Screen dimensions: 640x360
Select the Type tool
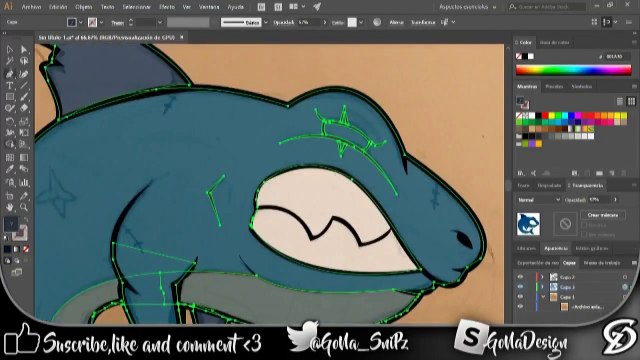pos(9,86)
